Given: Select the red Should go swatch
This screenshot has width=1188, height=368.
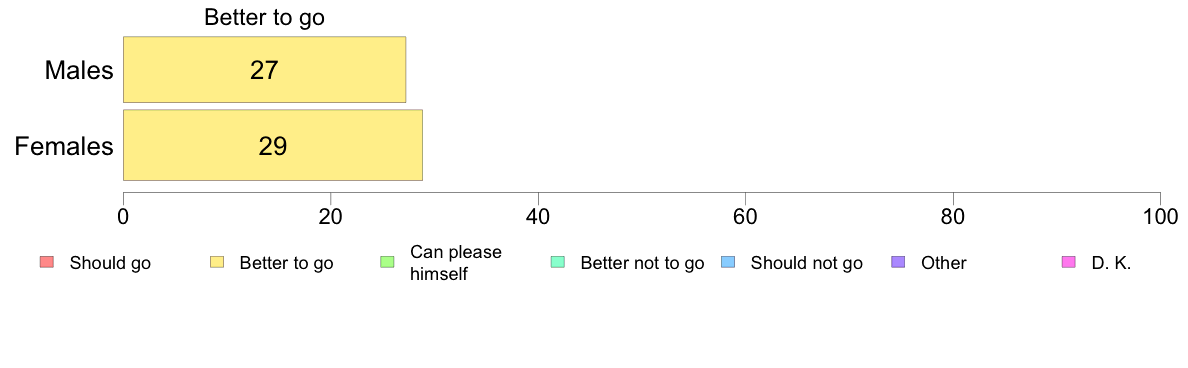Looking at the screenshot, I should click(46, 263).
